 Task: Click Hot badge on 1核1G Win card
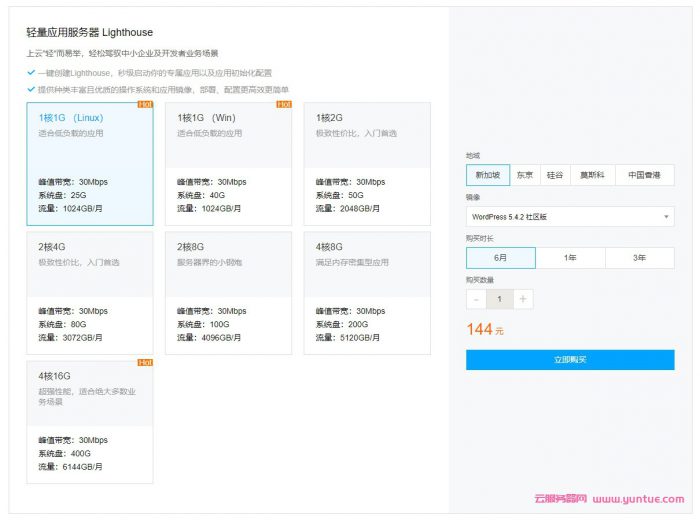(x=283, y=104)
